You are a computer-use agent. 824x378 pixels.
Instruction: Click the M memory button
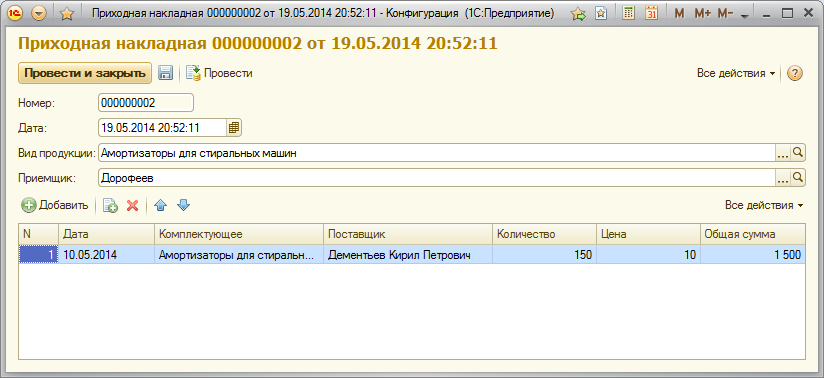679,14
